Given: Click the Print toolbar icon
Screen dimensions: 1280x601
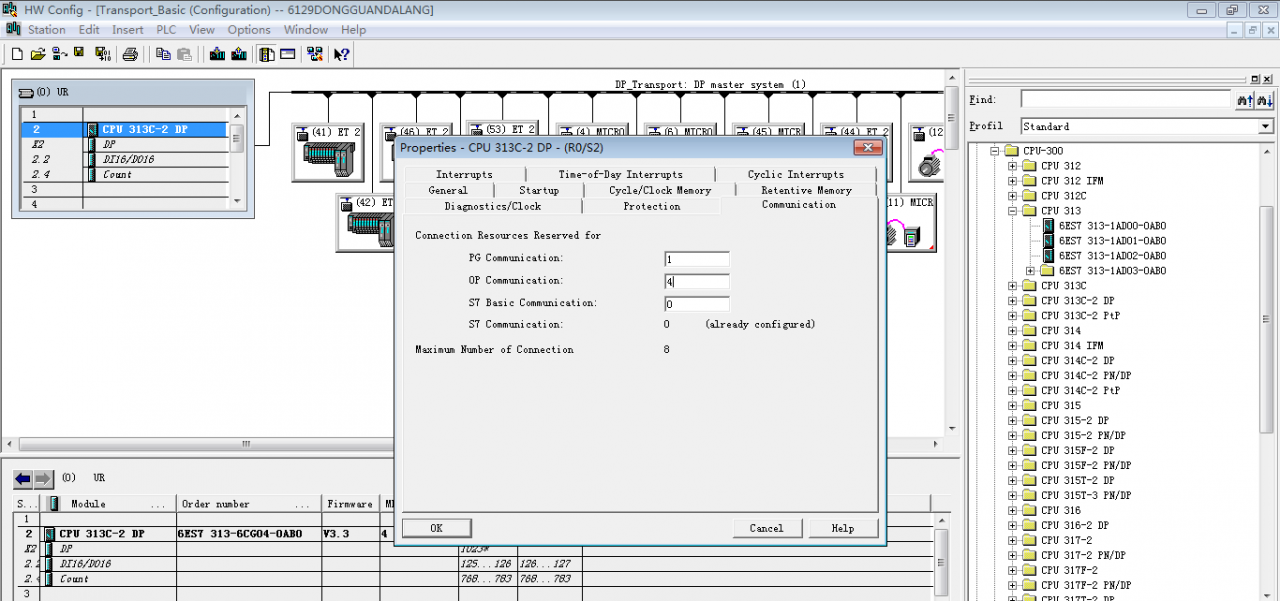Looking at the screenshot, I should pyautogui.click(x=130, y=54).
